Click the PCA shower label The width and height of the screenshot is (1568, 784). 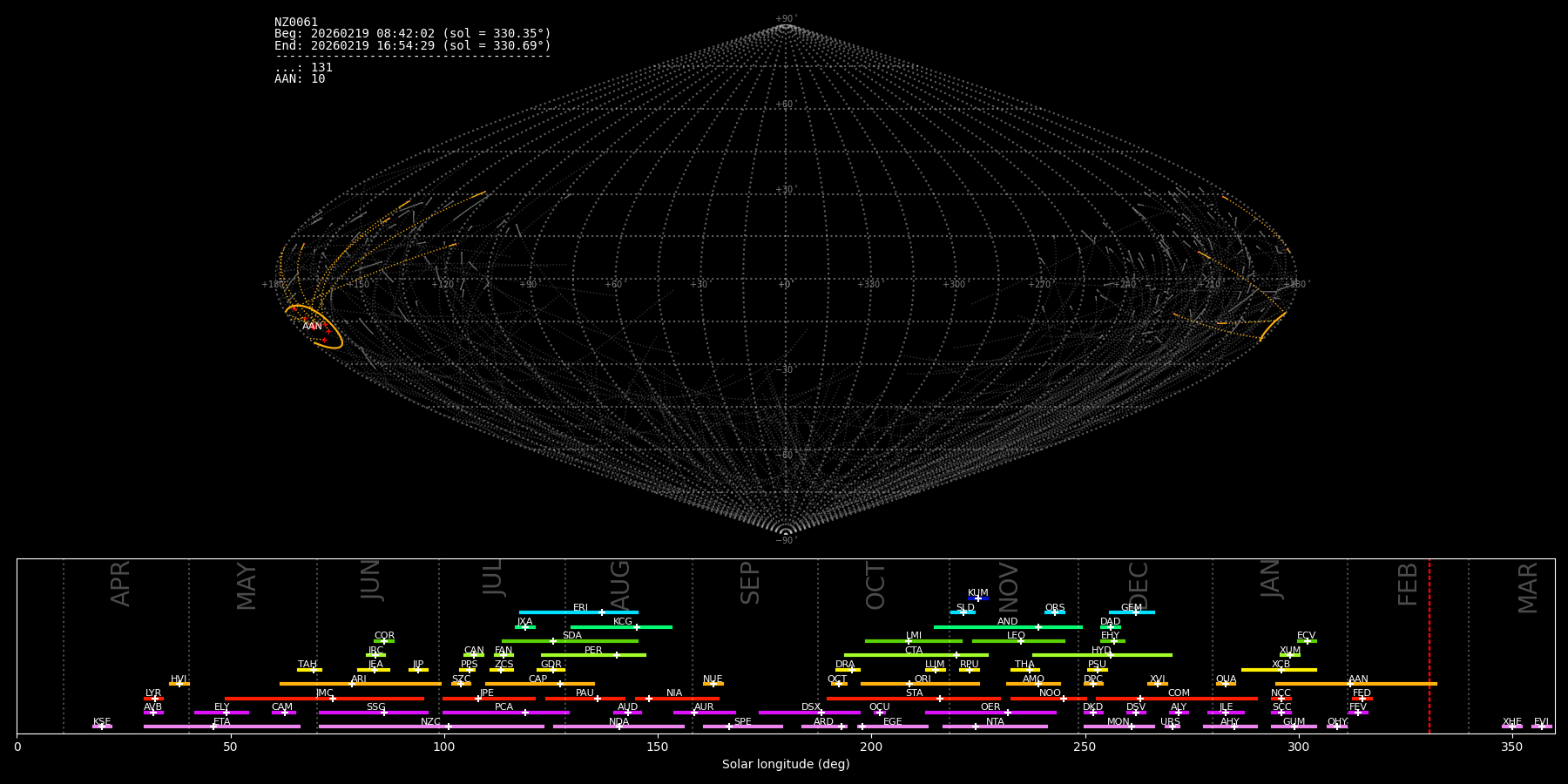[504, 707]
